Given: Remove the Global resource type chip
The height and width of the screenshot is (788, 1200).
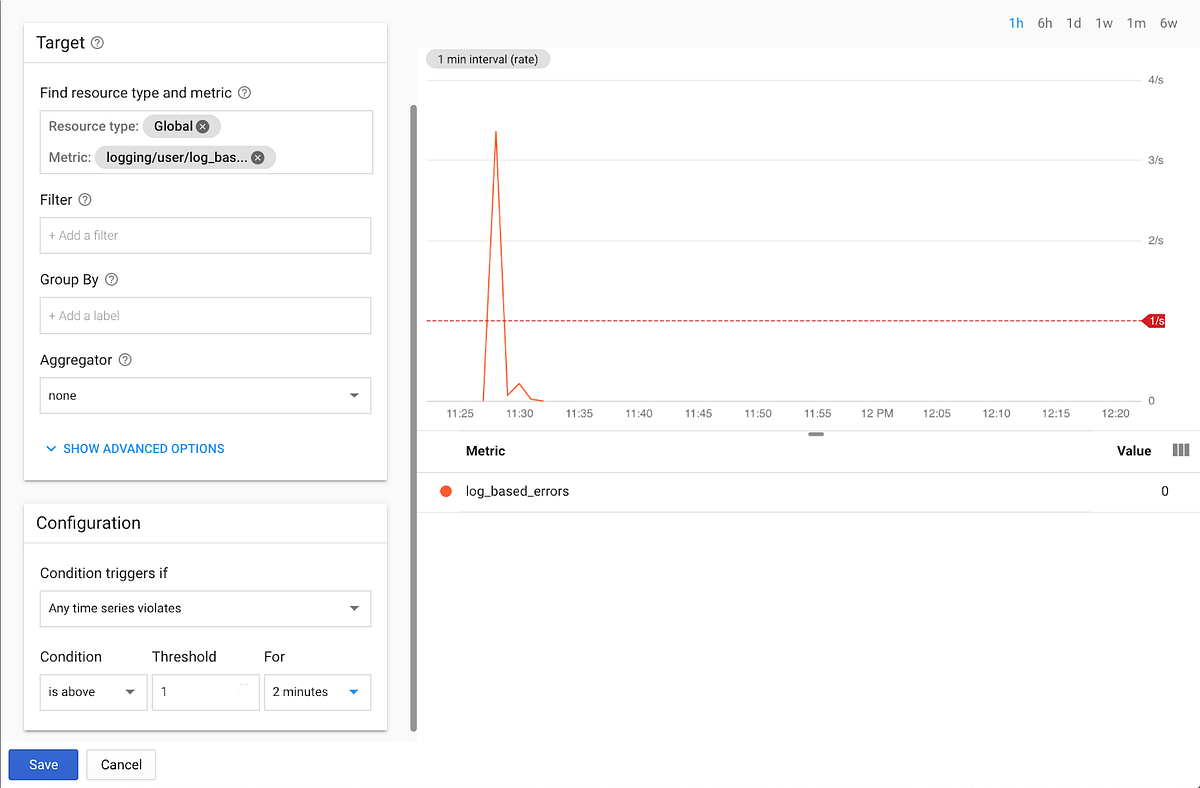Looking at the screenshot, I should tap(203, 126).
